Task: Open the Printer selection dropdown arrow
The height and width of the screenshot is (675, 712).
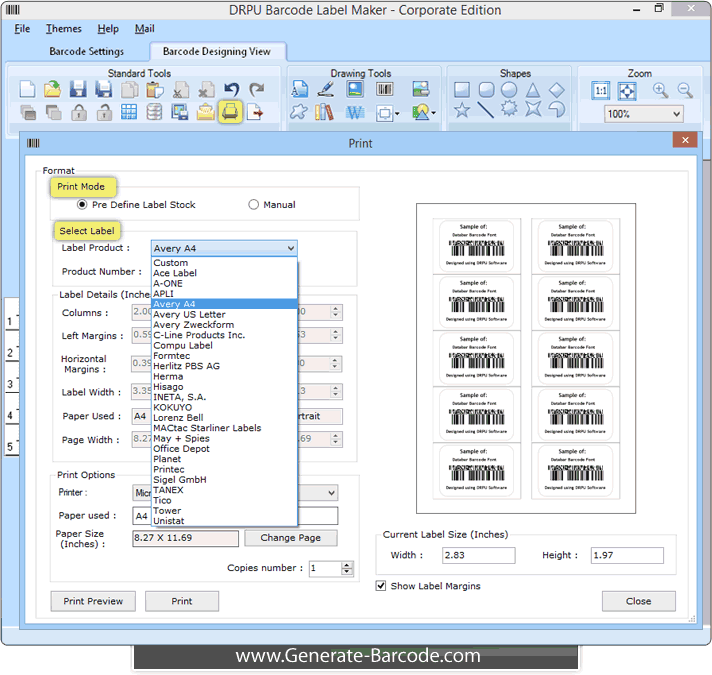Action: click(x=331, y=493)
